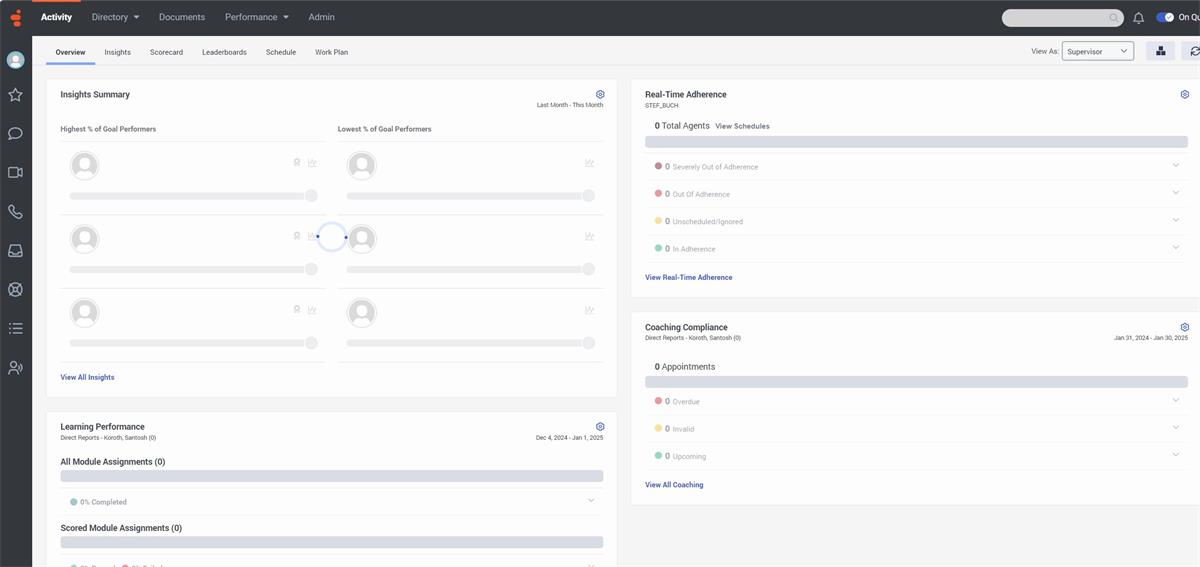Screen dimensions: 1200x567
Task: Expand the Overdue coaching row
Action: (1175, 401)
